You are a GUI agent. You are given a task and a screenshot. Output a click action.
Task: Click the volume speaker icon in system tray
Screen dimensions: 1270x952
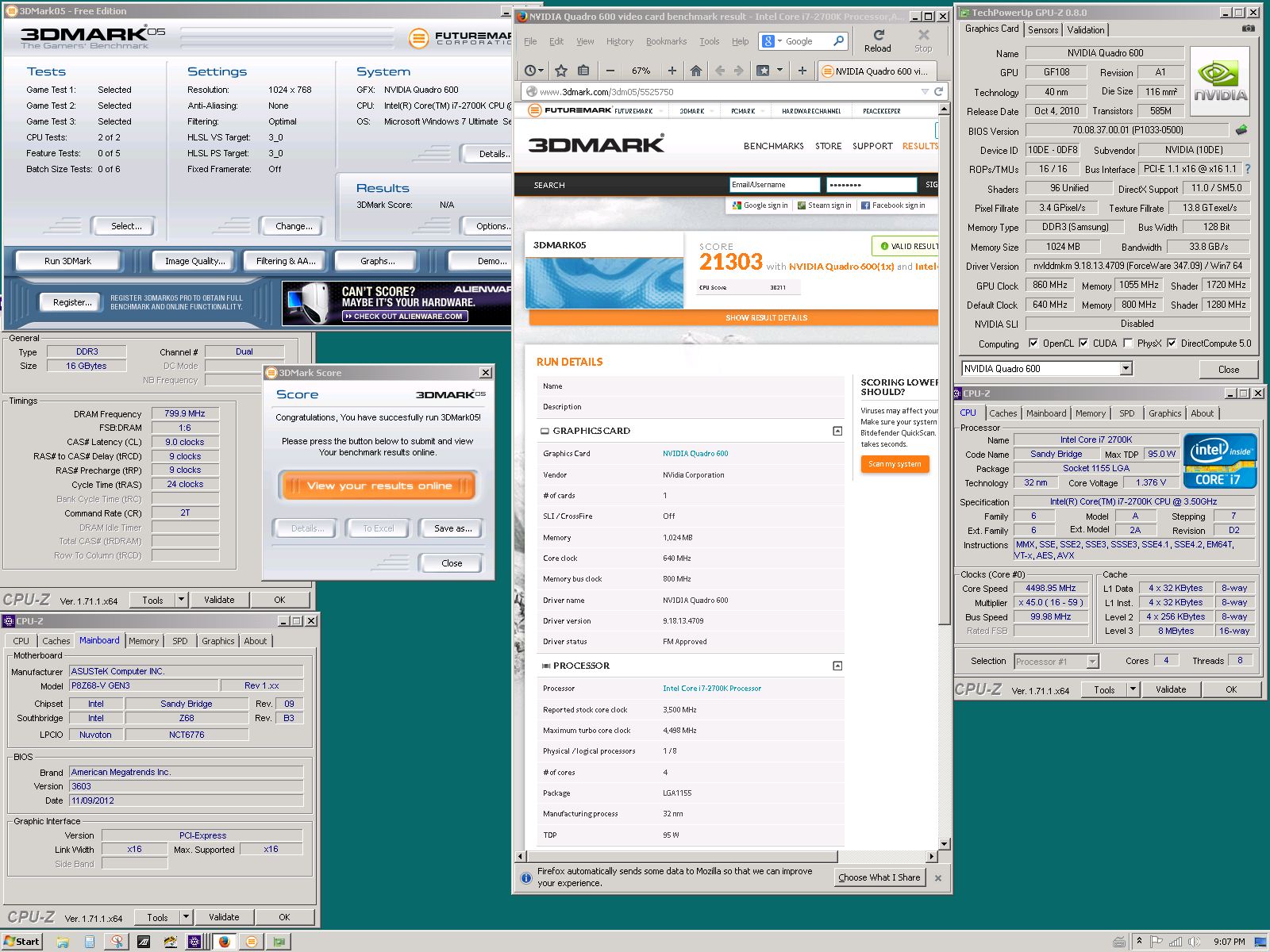(1192, 942)
